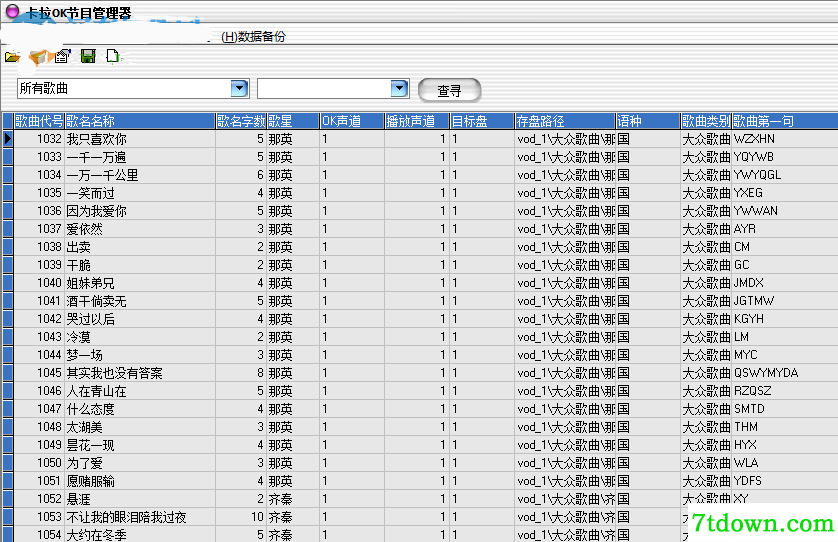Click the 歌名字数 column header

click(241, 121)
